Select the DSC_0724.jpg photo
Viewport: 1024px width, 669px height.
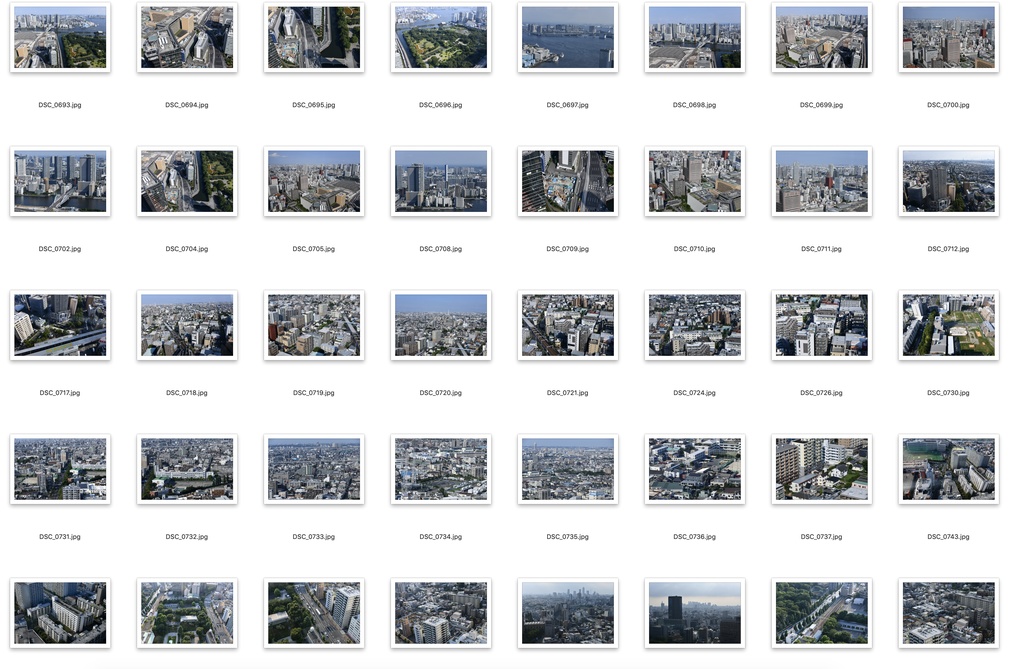(x=694, y=325)
